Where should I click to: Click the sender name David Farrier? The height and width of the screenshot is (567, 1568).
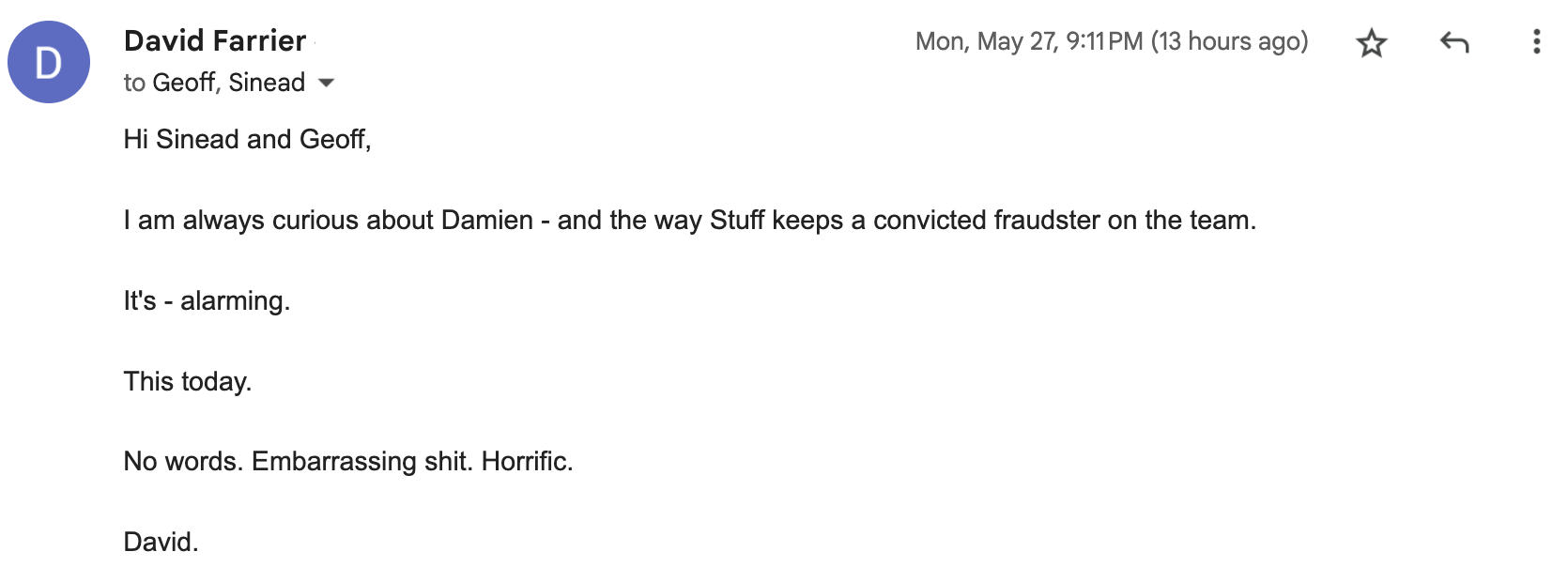pyautogui.click(x=215, y=40)
